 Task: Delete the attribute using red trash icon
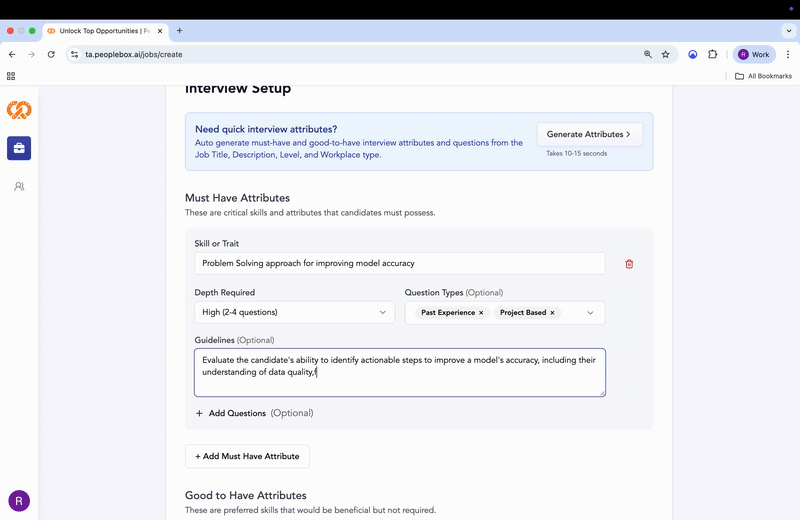(629, 264)
